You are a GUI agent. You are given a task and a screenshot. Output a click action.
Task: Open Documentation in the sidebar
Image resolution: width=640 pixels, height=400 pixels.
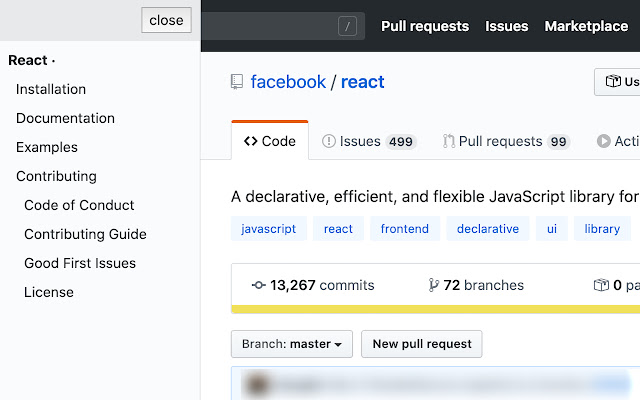pyautogui.click(x=65, y=118)
